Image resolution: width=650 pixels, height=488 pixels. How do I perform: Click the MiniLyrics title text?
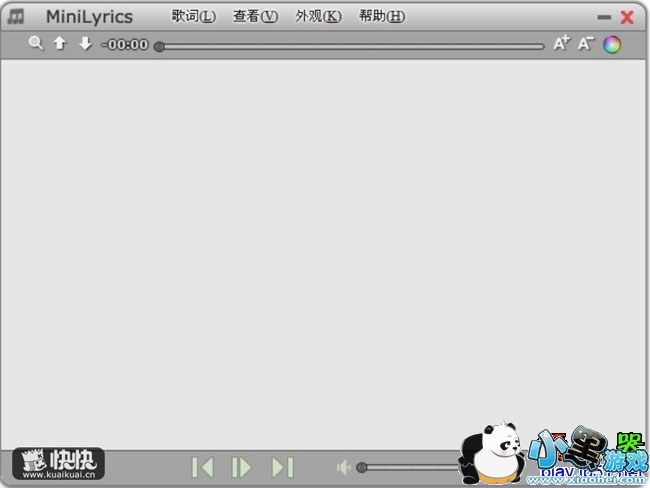pos(90,17)
